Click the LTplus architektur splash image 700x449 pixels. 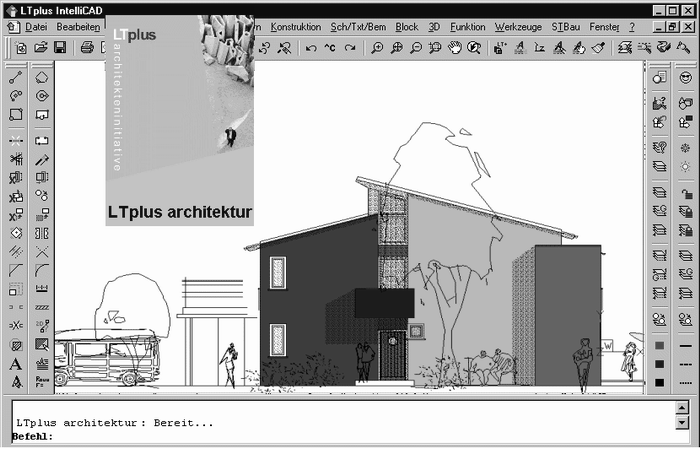pyautogui.click(x=180, y=121)
